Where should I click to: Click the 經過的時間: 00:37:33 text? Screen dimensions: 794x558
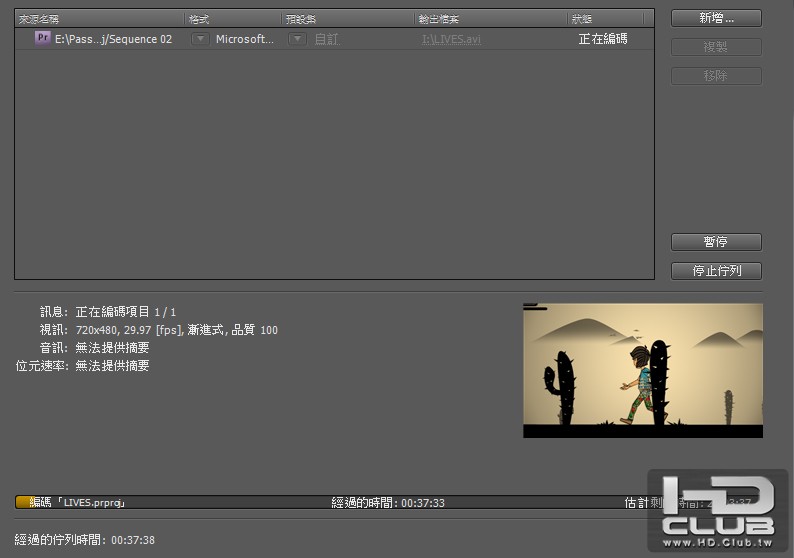tap(388, 503)
